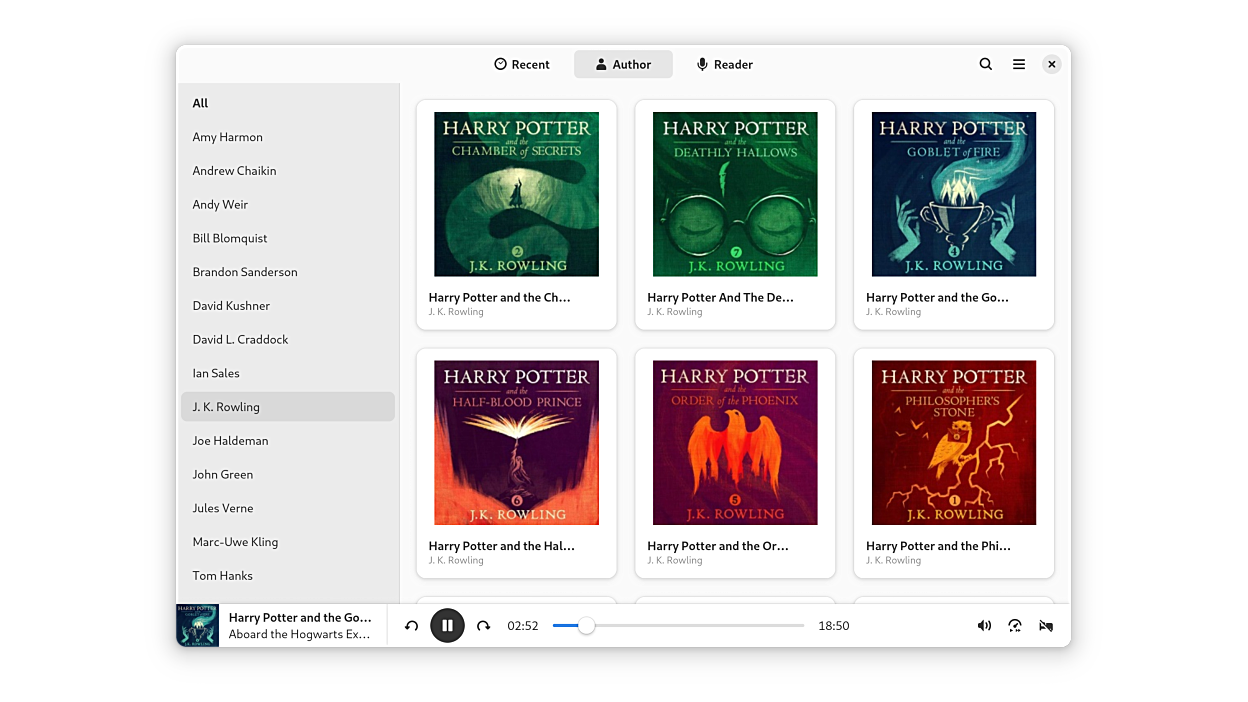
Task: Open the playback speed settings
Action: [x=1015, y=626]
